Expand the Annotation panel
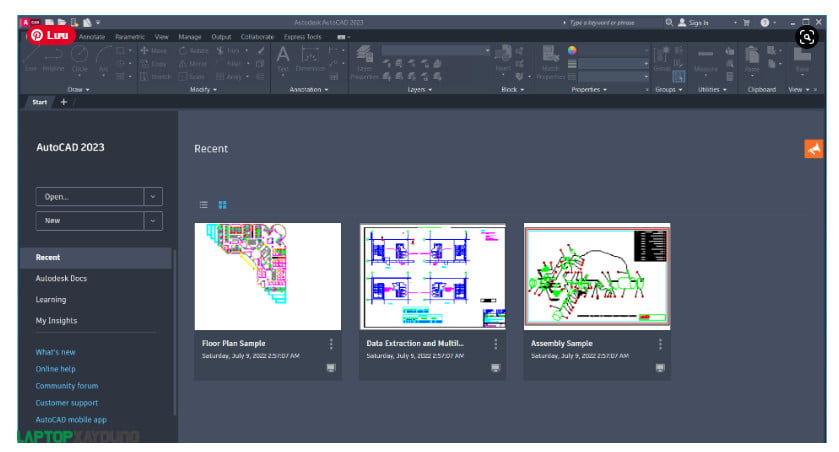 tap(309, 90)
